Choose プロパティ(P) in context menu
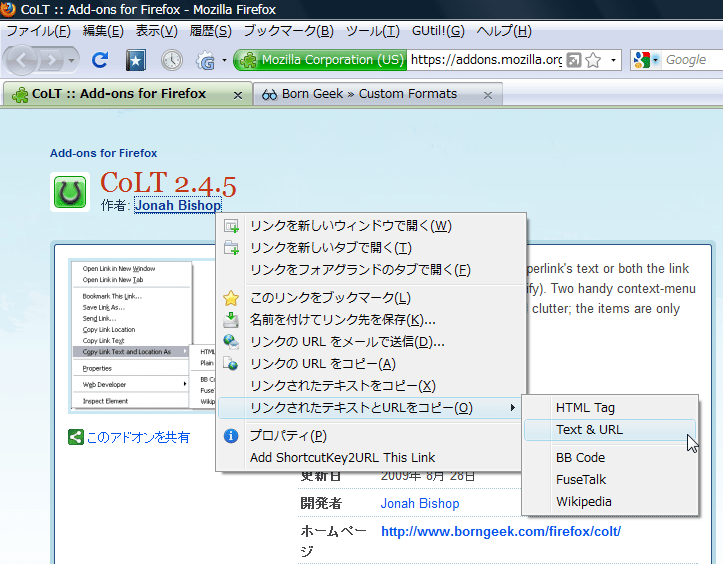Image resolution: width=723 pixels, height=564 pixels. (x=369, y=436)
